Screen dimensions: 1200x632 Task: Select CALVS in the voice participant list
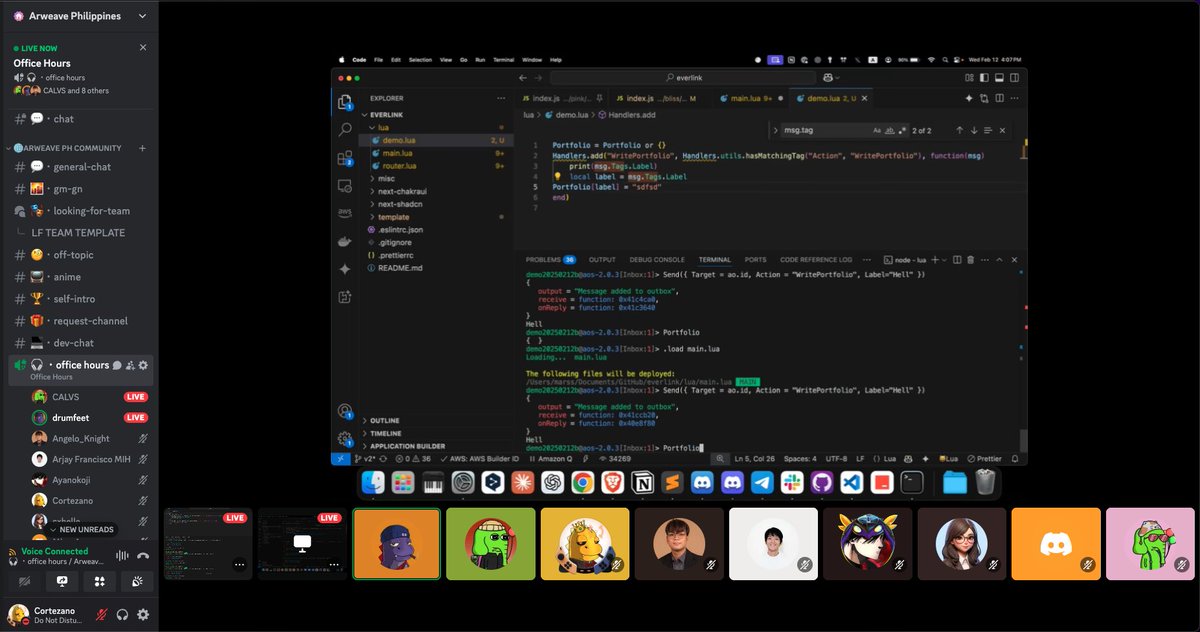(89, 397)
